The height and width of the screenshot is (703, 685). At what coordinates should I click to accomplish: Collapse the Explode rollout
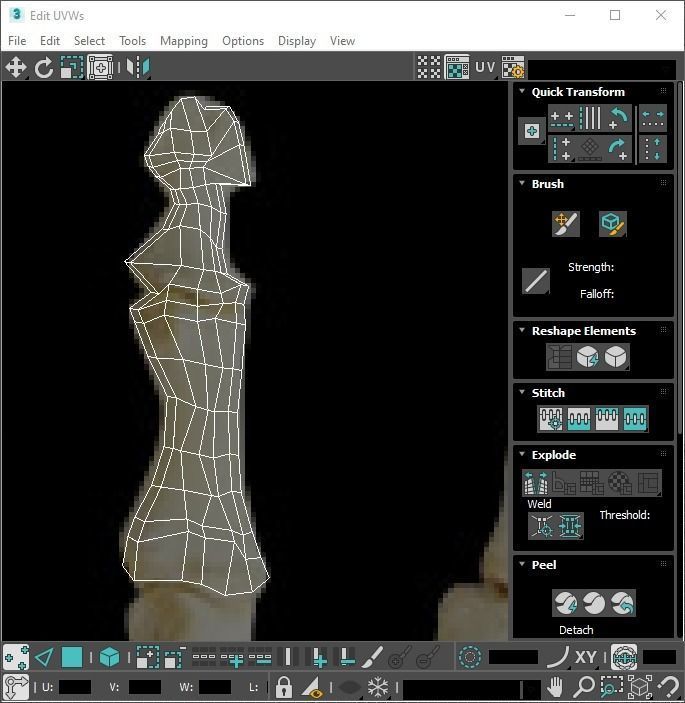[522, 454]
